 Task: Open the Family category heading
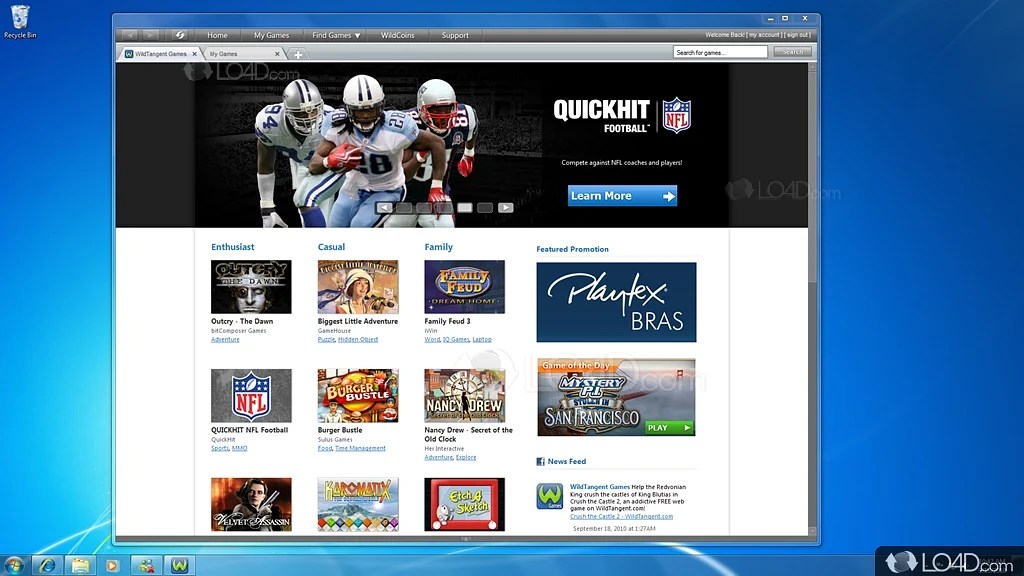(x=438, y=247)
